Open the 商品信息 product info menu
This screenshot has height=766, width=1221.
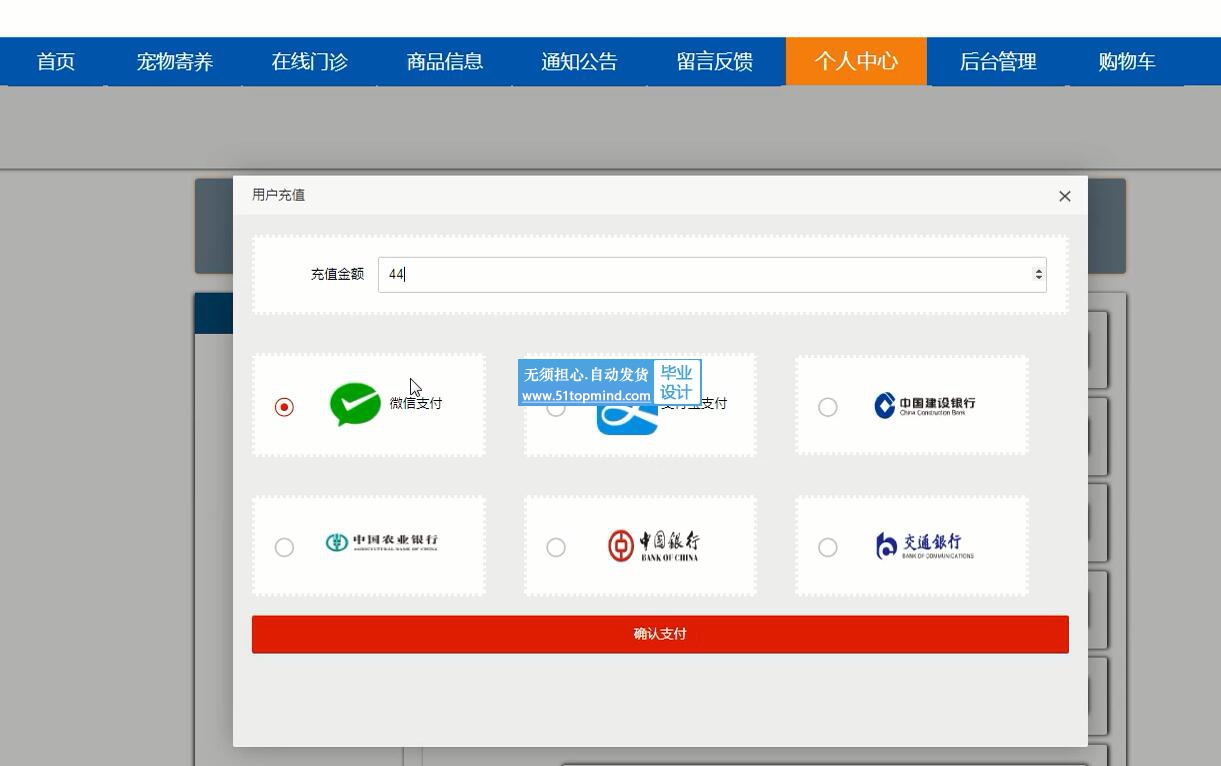[x=445, y=61]
